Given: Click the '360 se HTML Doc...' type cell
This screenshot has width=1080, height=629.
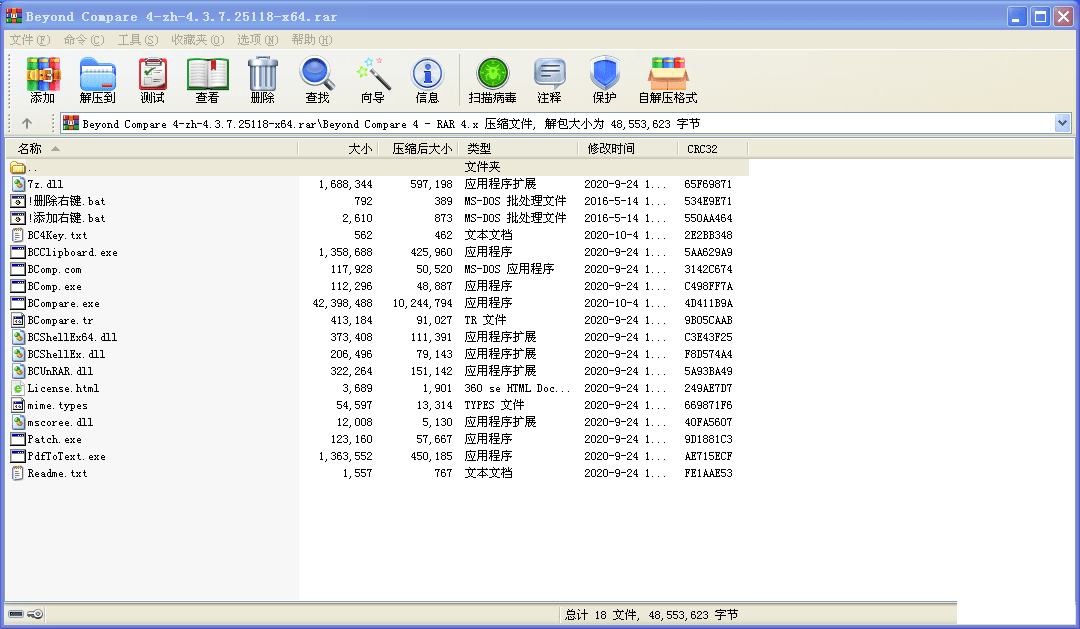Looking at the screenshot, I should pos(517,388).
